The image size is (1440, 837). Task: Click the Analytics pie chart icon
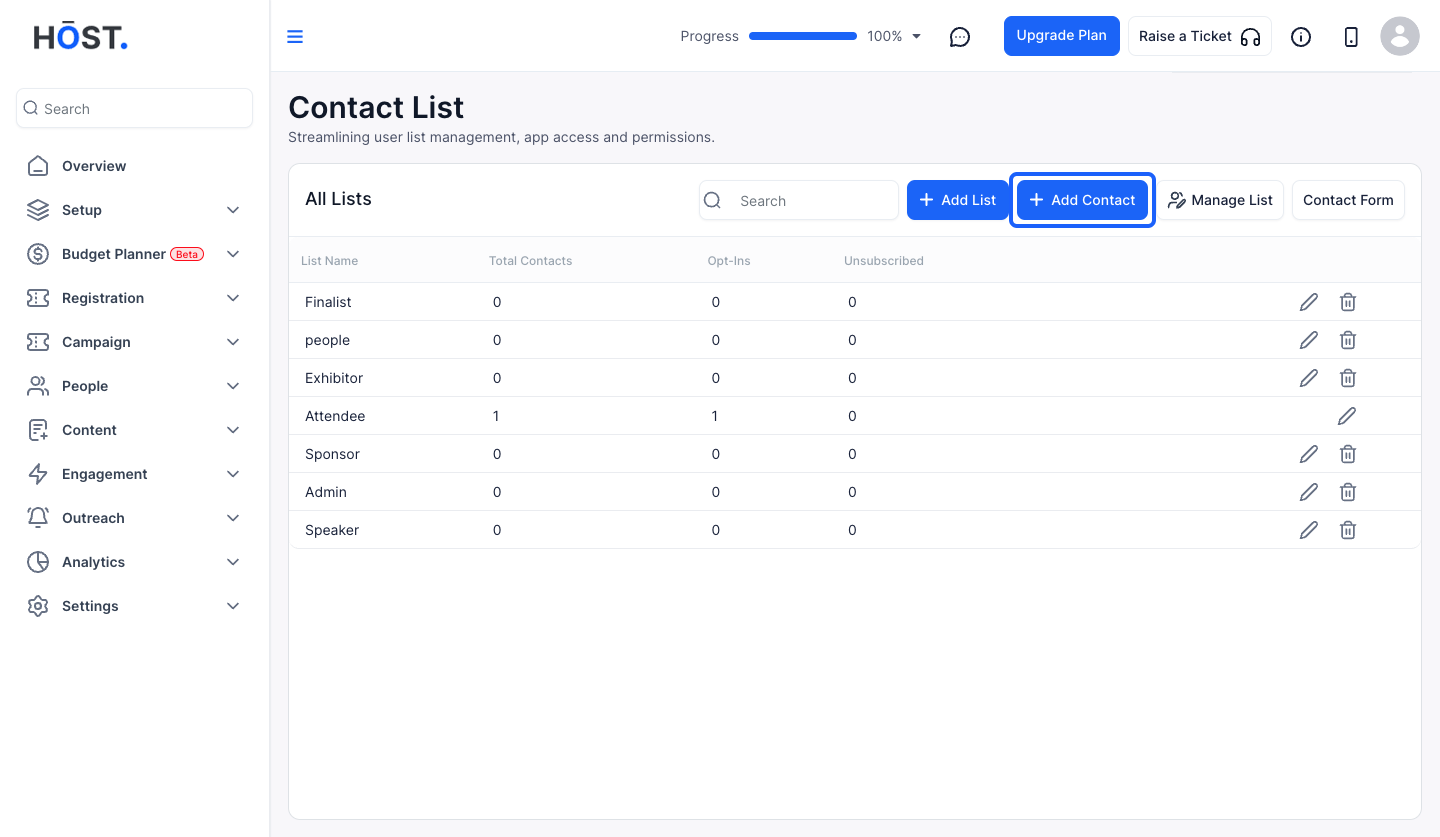point(38,562)
